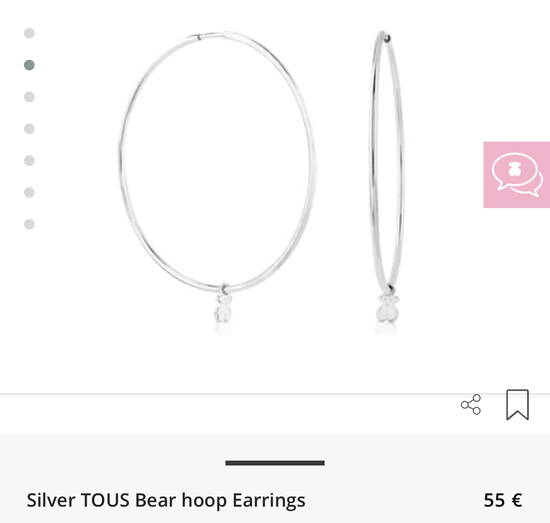
Task: Click the active second gallery dot
Action: point(29,65)
